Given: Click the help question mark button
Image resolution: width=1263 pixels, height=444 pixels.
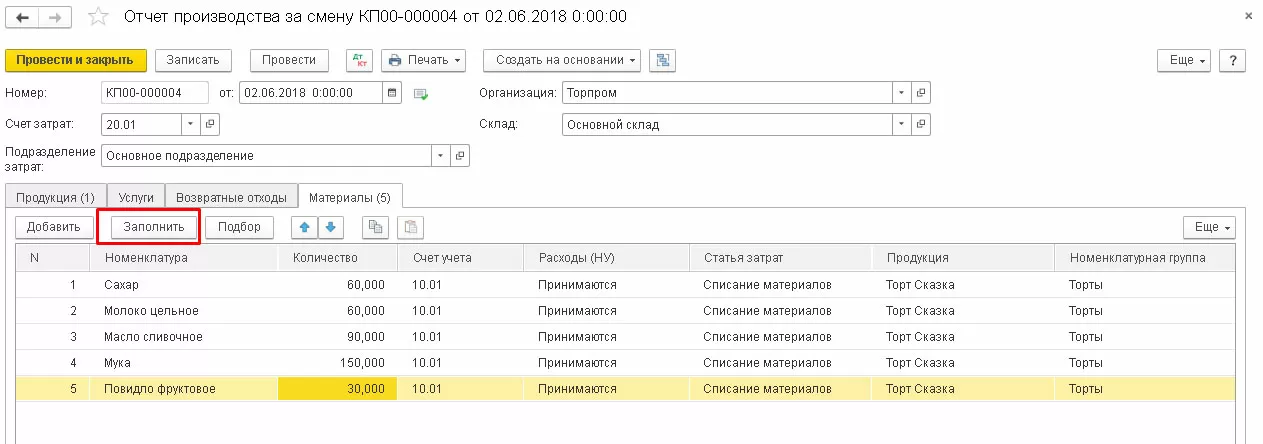Looking at the screenshot, I should point(1232,60).
